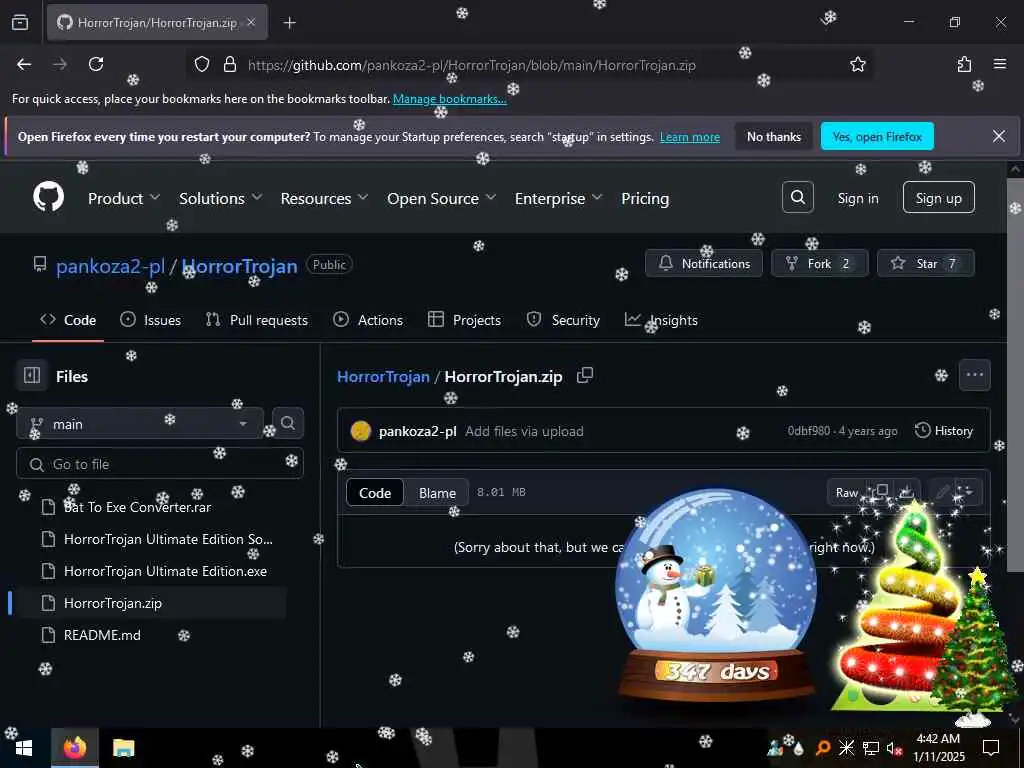This screenshot has width=1024, height=768.
Task: Open File Explorer from the taskbar
Action: (x=123, y=748)
